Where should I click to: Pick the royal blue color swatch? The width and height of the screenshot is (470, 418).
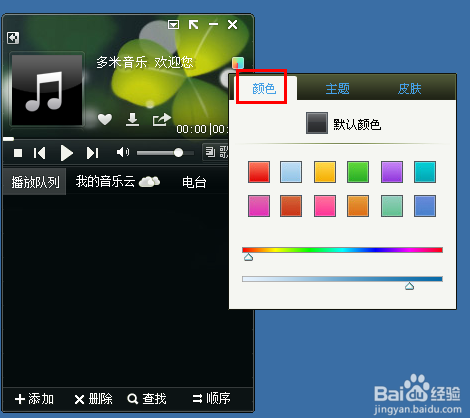point(425,206)
